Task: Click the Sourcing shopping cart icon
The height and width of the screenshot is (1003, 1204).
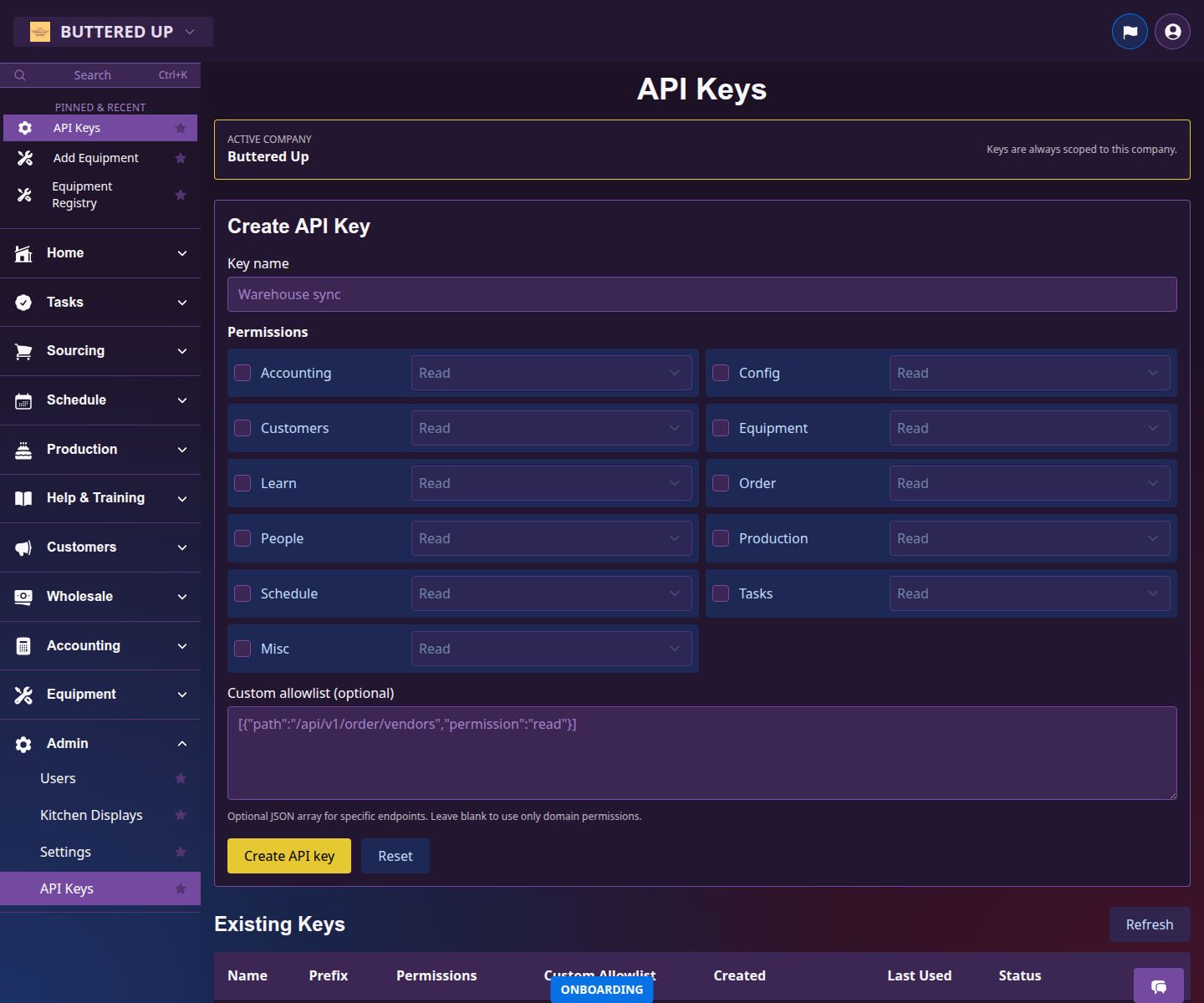Action: point(23,350)
